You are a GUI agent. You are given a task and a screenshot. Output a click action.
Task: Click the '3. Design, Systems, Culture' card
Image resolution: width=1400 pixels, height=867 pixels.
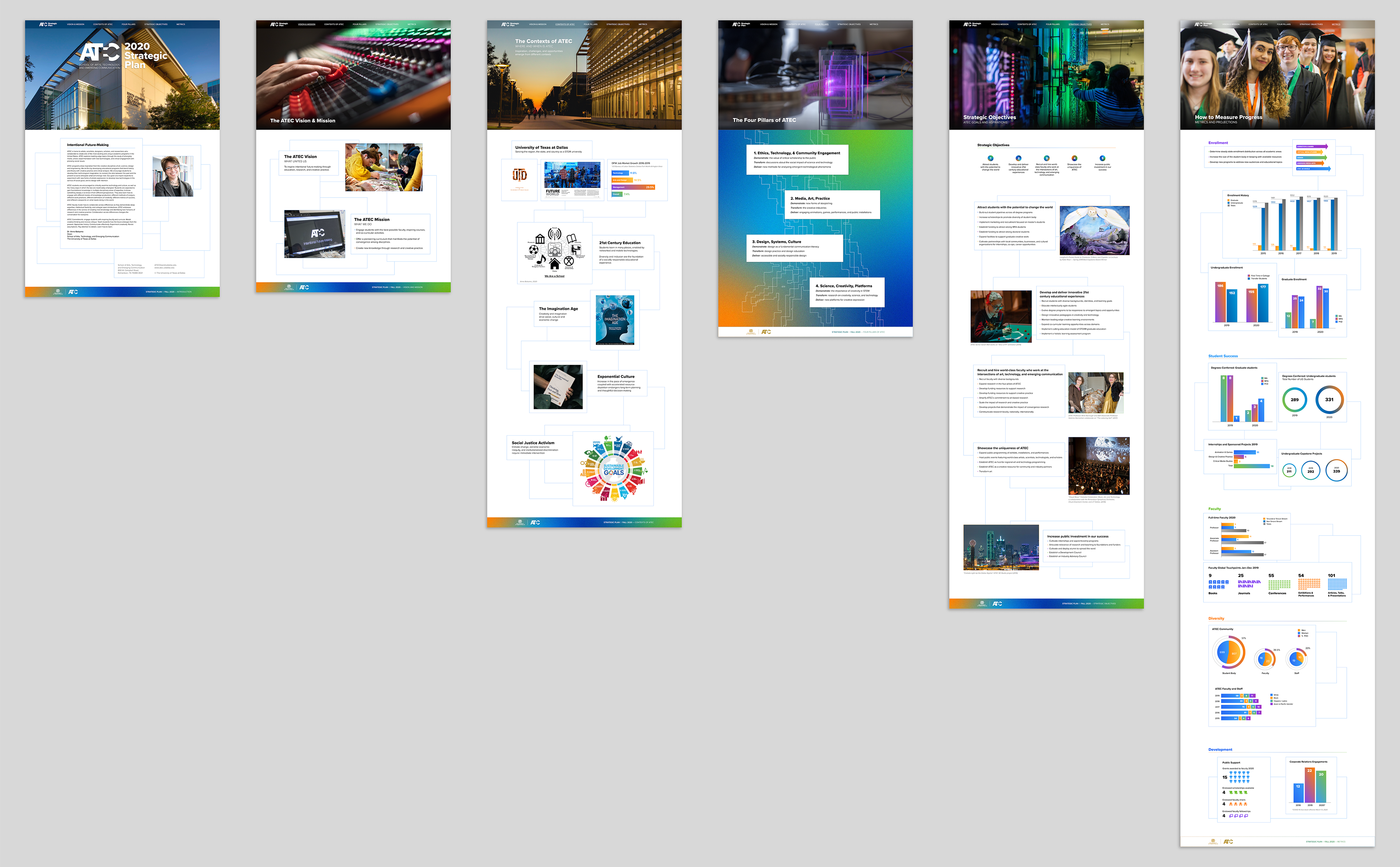tap(794, 248)
